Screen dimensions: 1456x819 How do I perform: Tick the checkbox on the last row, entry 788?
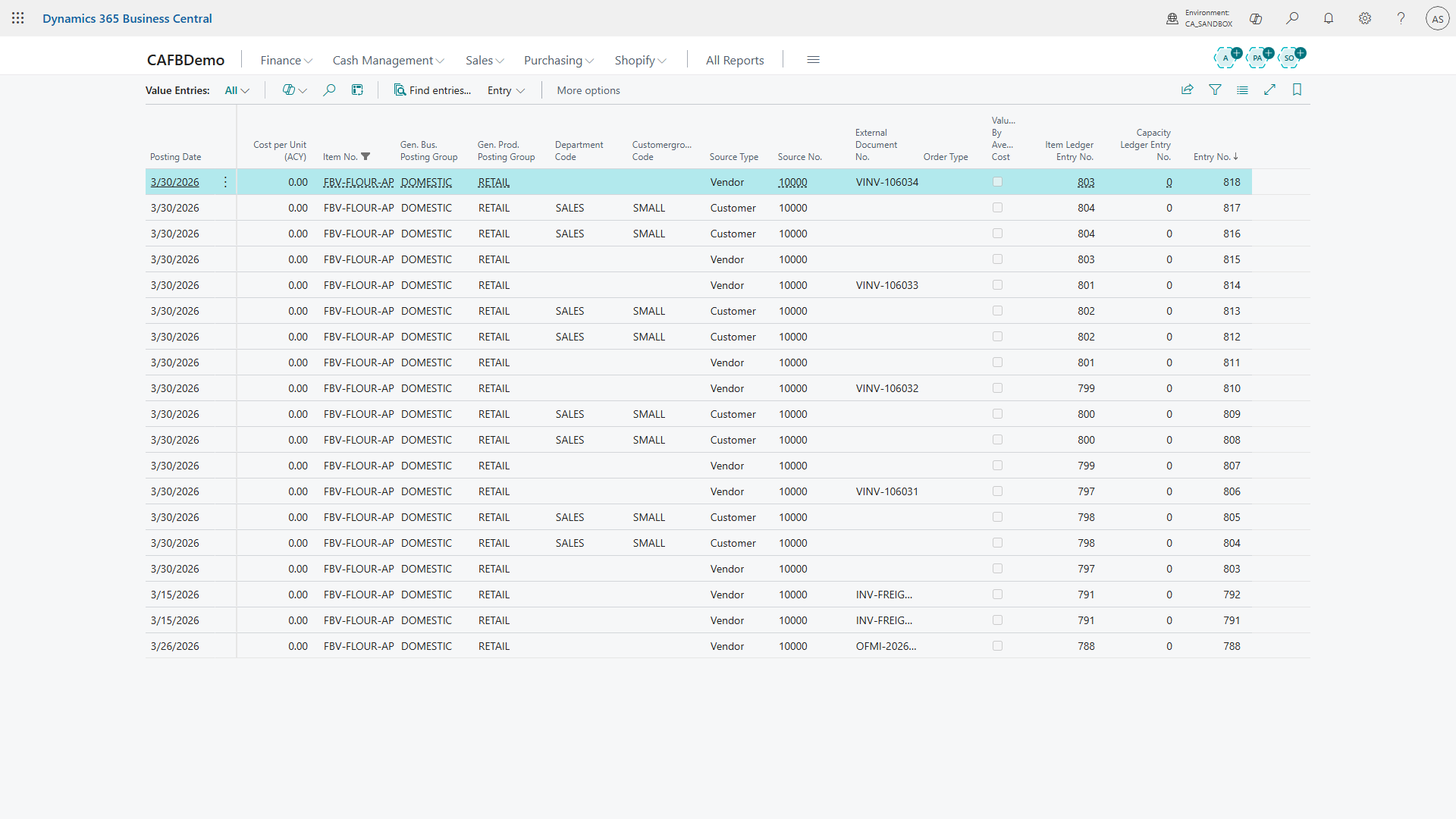997,645
